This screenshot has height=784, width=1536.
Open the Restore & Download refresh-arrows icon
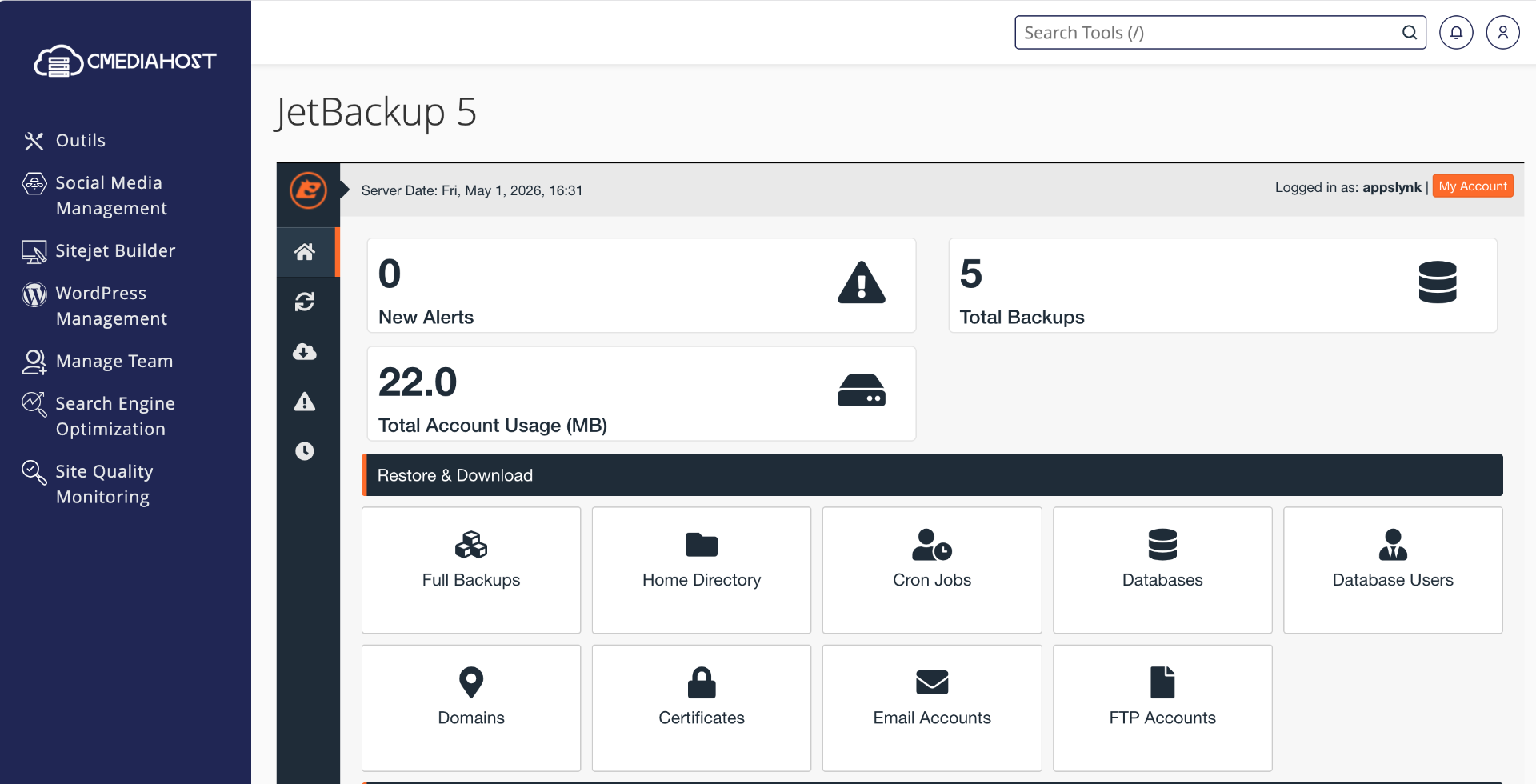coord(305,302)
